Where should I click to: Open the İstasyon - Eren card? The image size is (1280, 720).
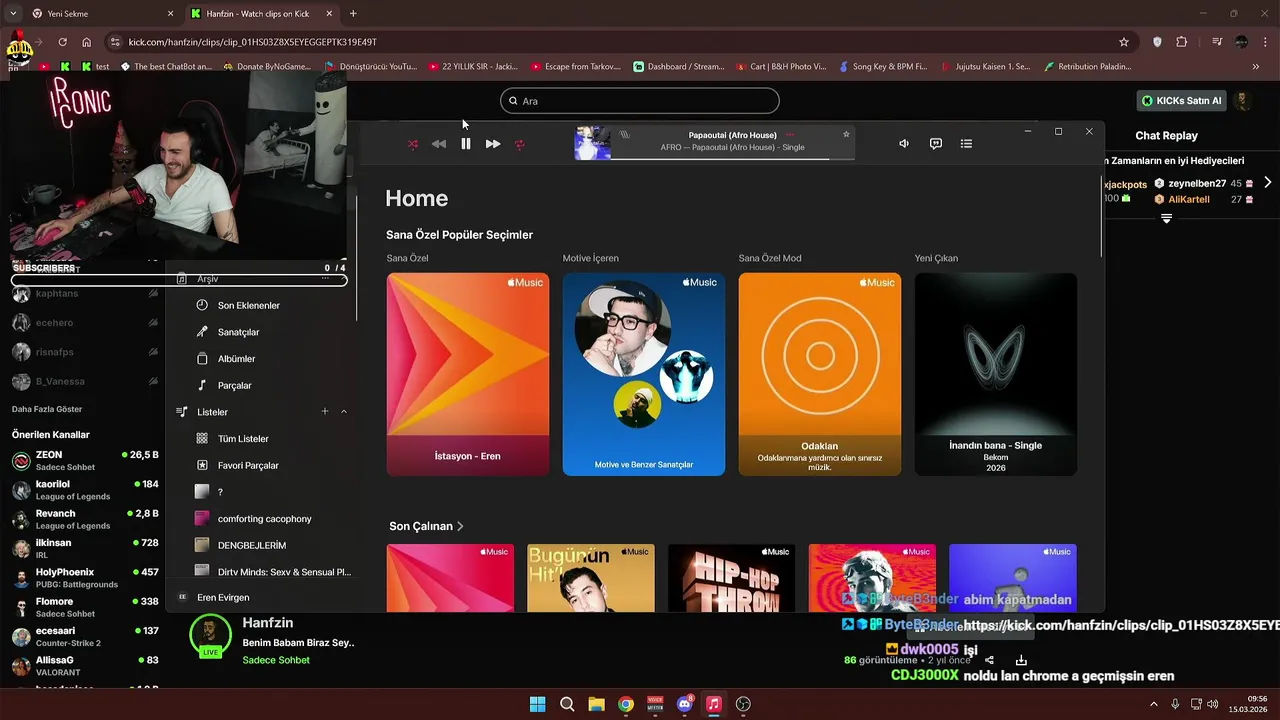click(x=468, y=374)
